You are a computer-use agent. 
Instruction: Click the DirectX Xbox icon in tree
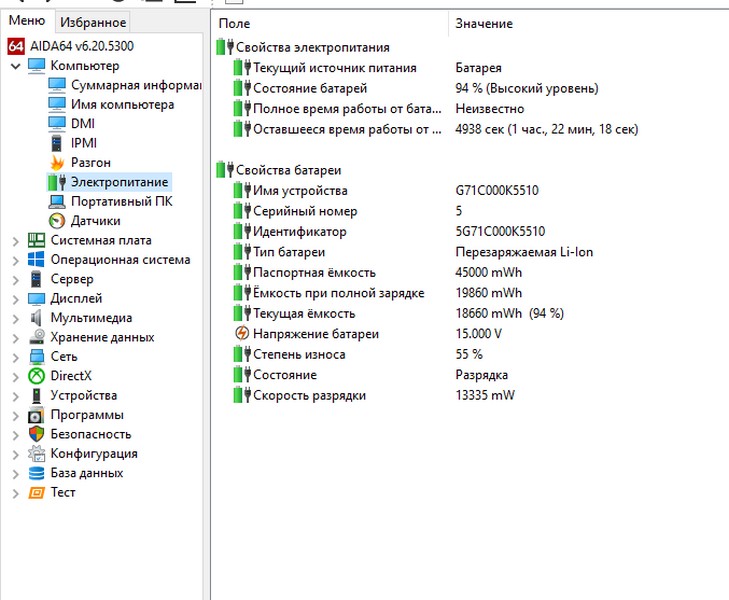click(x=36, y=376)
